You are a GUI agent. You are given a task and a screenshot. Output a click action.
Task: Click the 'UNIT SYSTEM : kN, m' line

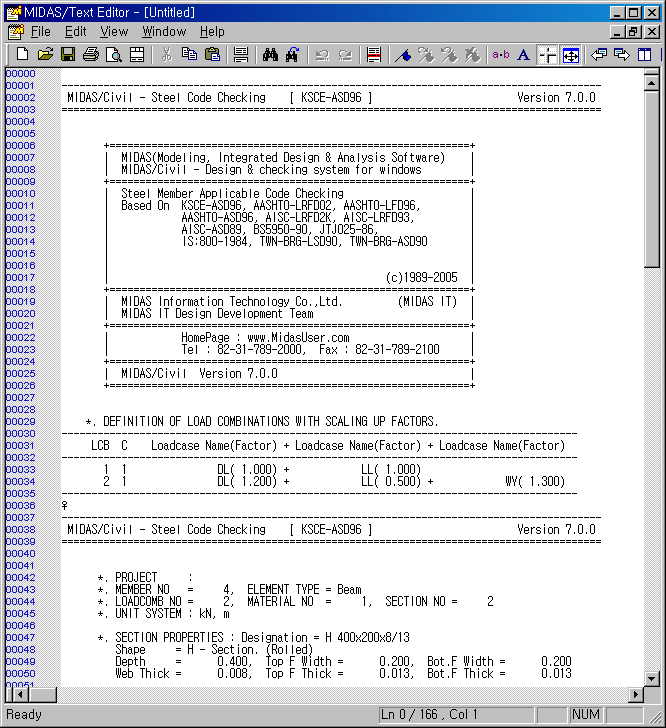tap(163, 614)
